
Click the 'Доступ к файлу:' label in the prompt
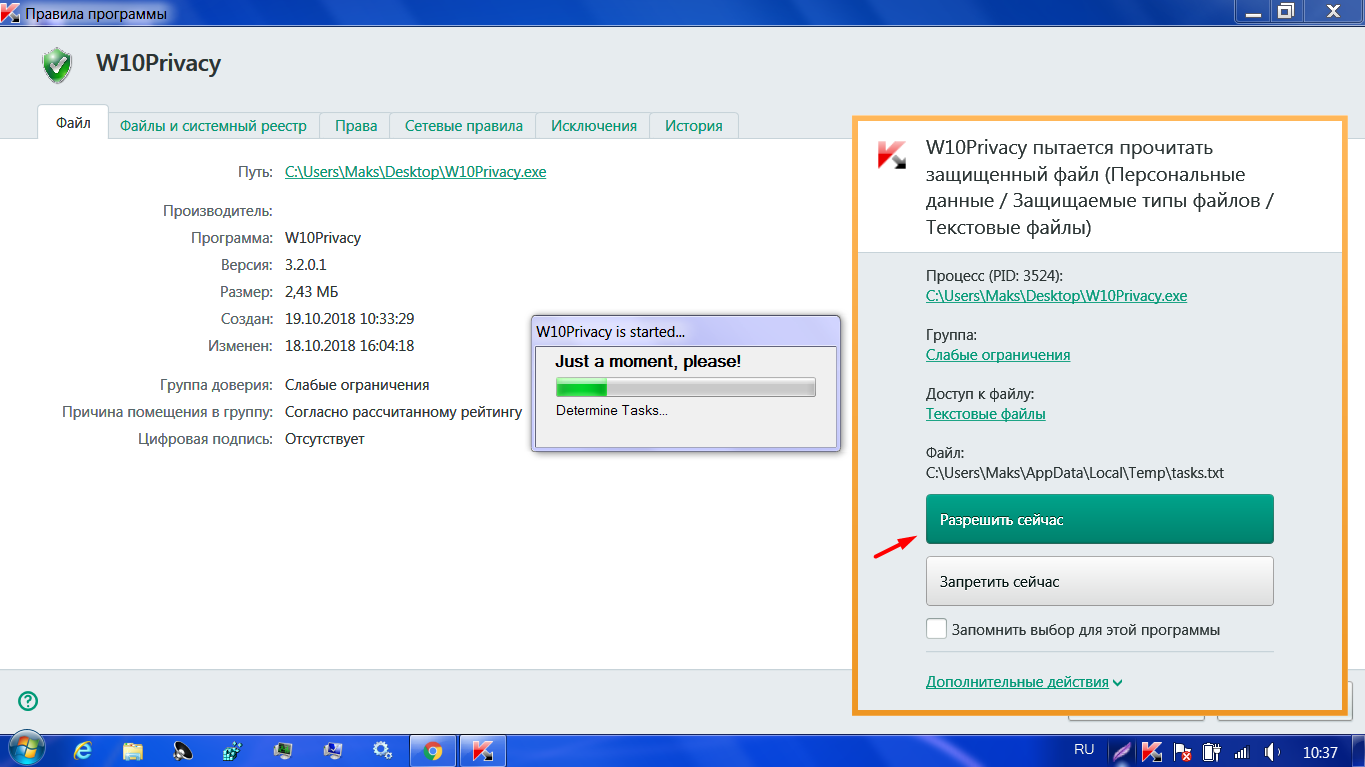pyautogui.click(x=980, y=394)
